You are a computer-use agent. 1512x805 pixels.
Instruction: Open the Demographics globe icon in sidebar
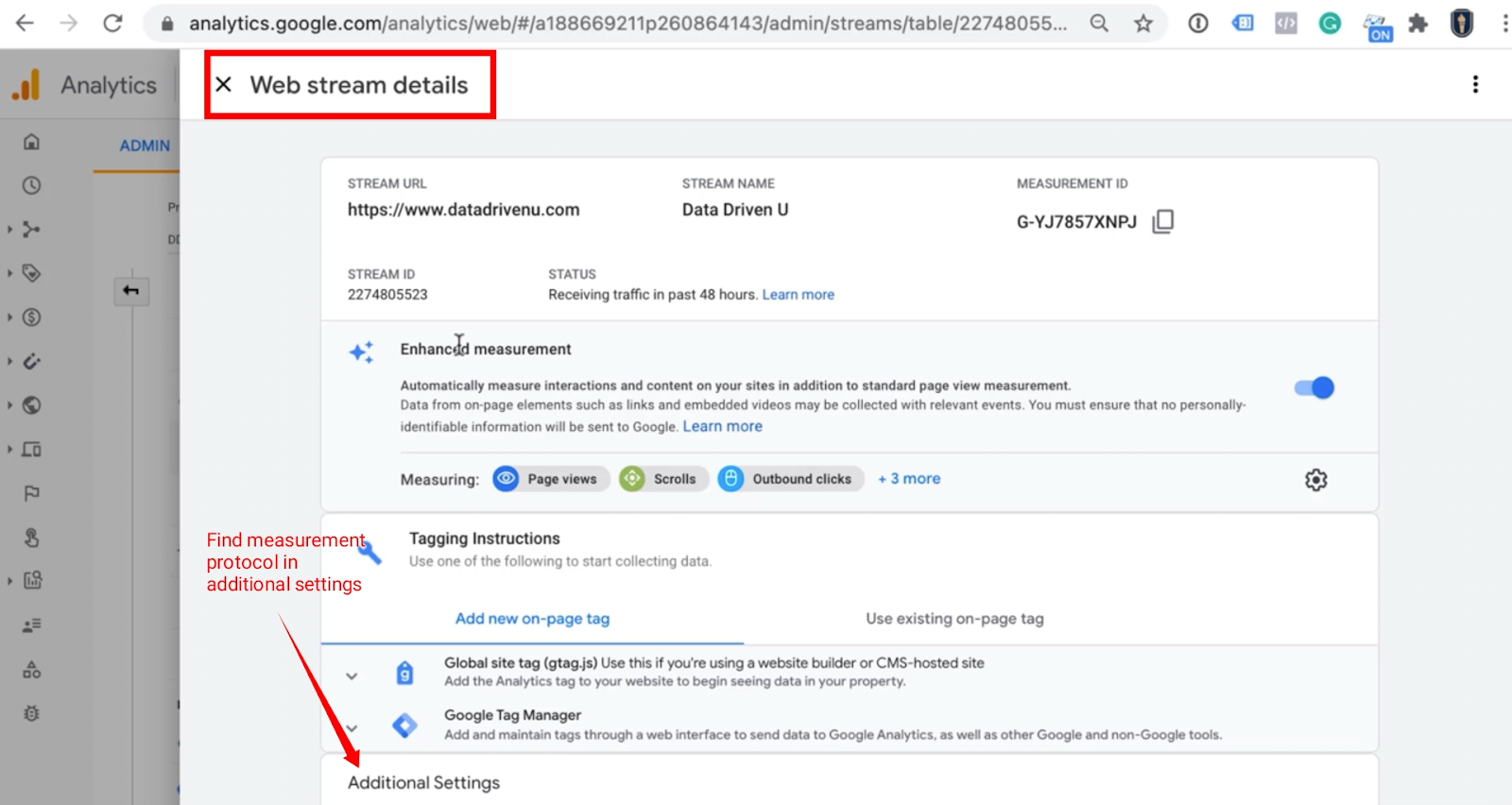(31, 405)
